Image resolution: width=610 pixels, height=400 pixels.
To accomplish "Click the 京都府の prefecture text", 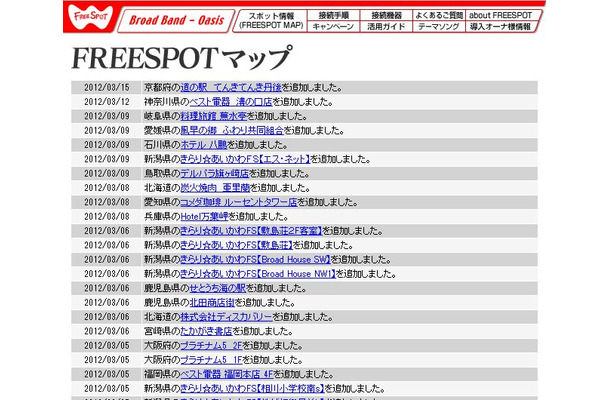I will [162, 88].
